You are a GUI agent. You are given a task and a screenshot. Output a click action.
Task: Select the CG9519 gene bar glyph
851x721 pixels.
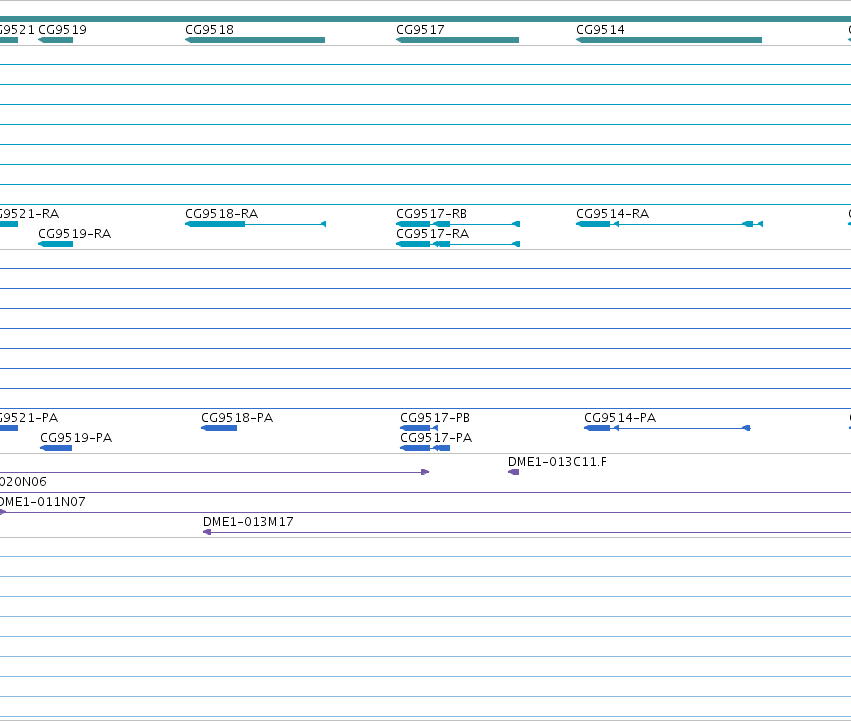coord(55,40)
